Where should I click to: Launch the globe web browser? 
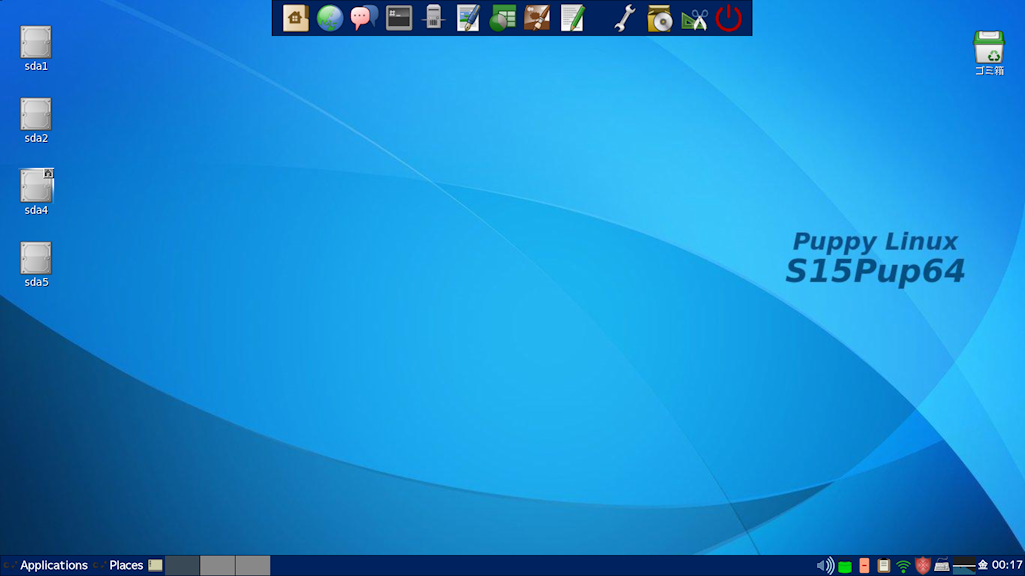(330, 18)
